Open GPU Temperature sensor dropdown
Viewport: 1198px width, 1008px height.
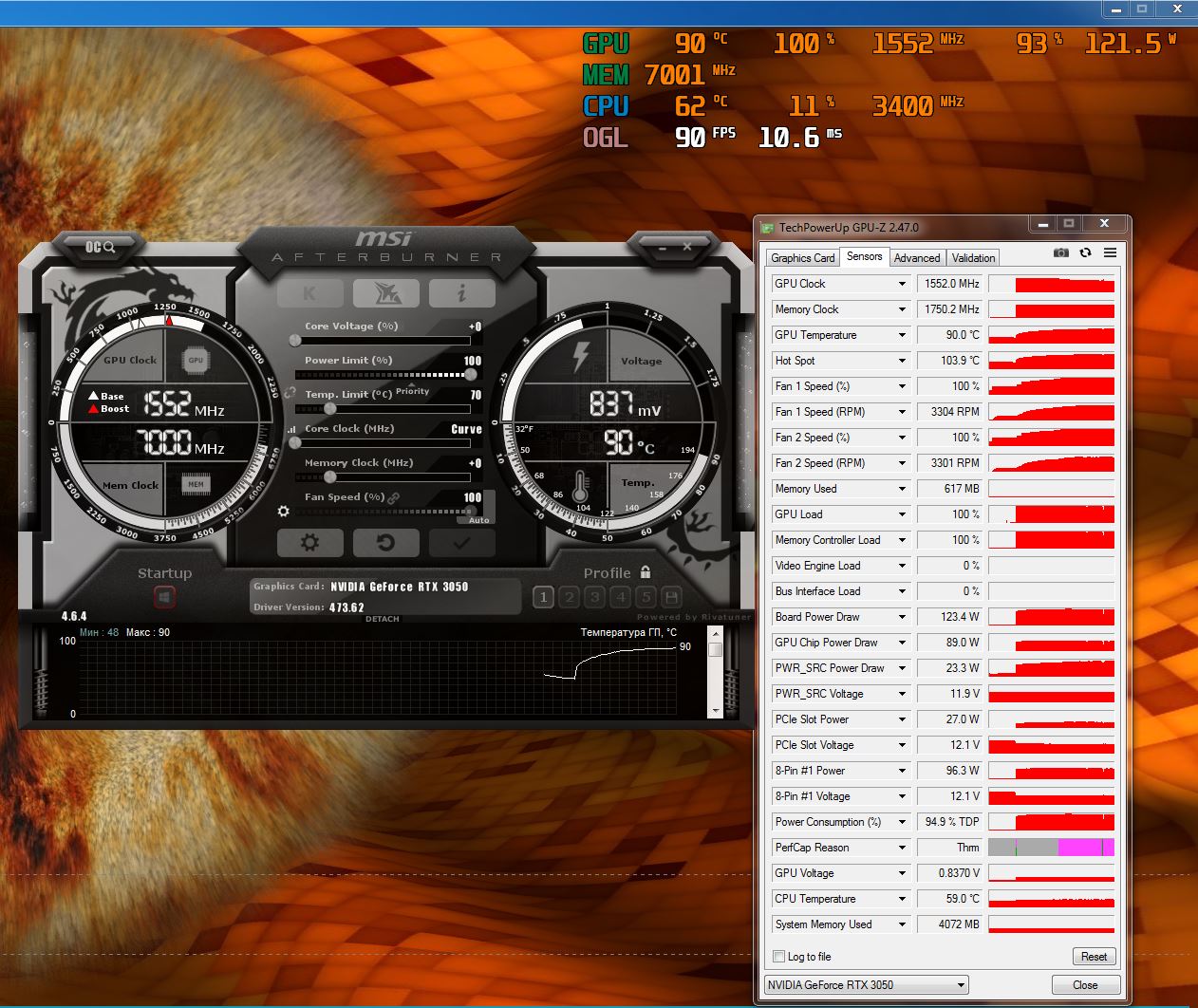tap(902, 335)
